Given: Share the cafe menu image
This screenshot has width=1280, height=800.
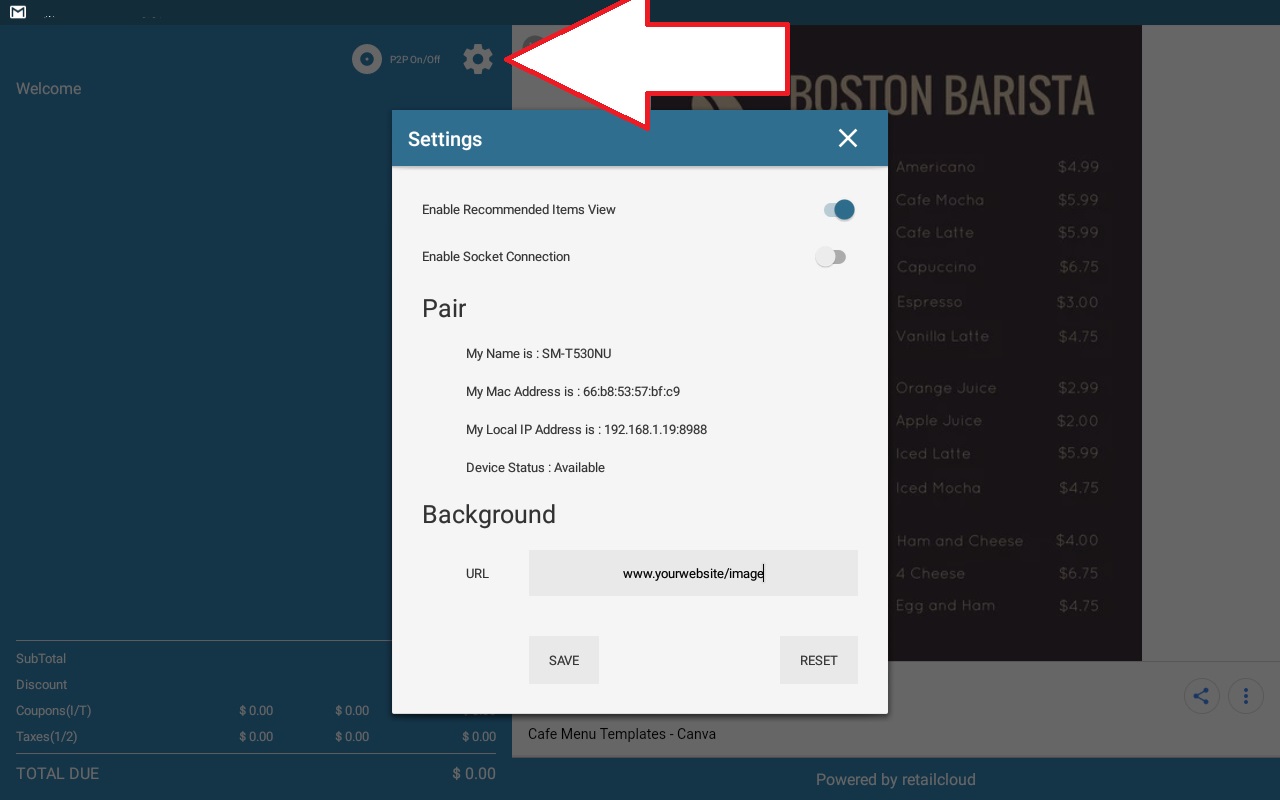Looking at the screenshot, I should [1201, 696].
